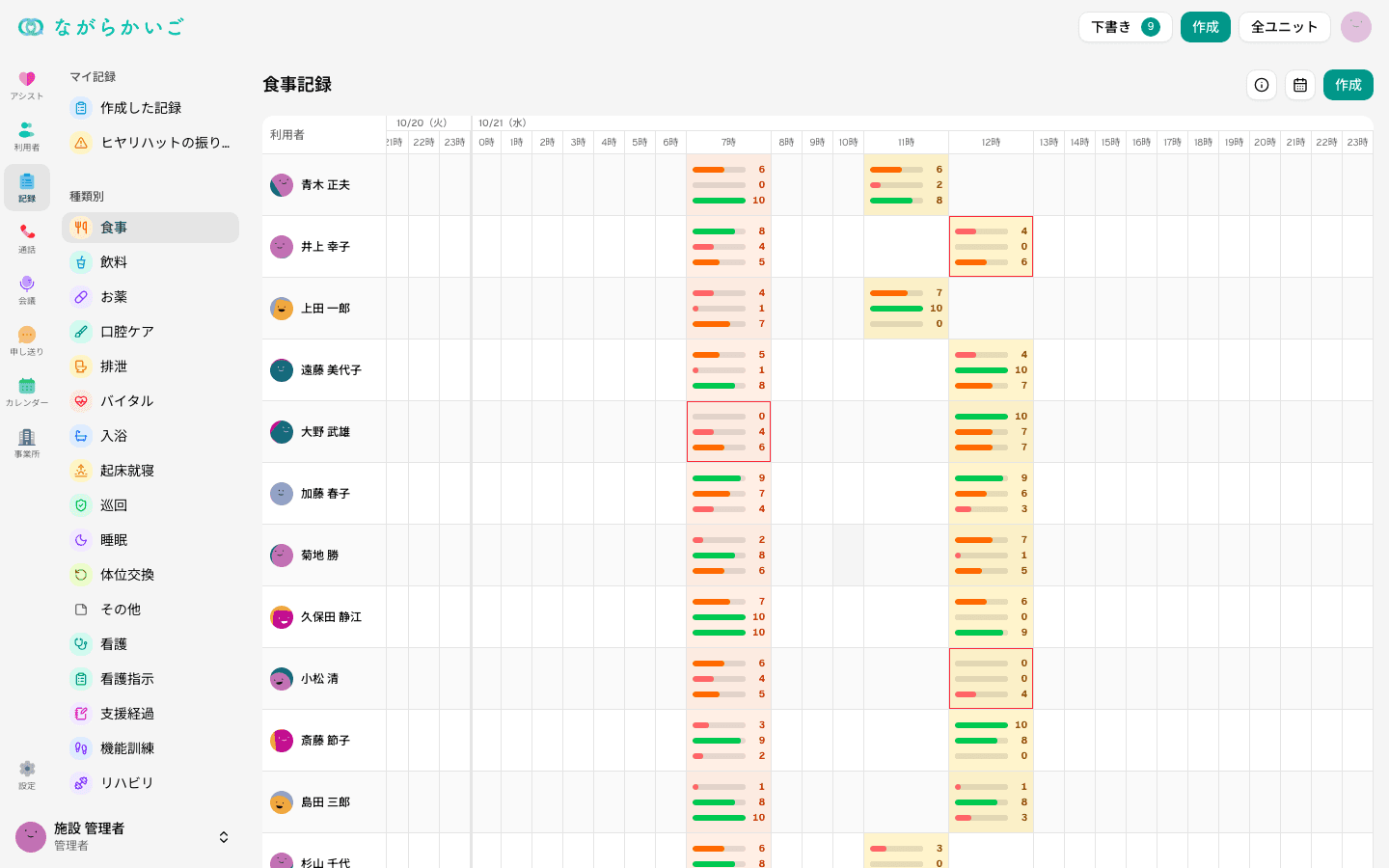This screenshot has height=868, width=1389.
Task: Click user name 斎藤 節子
Action: (325, 741)
